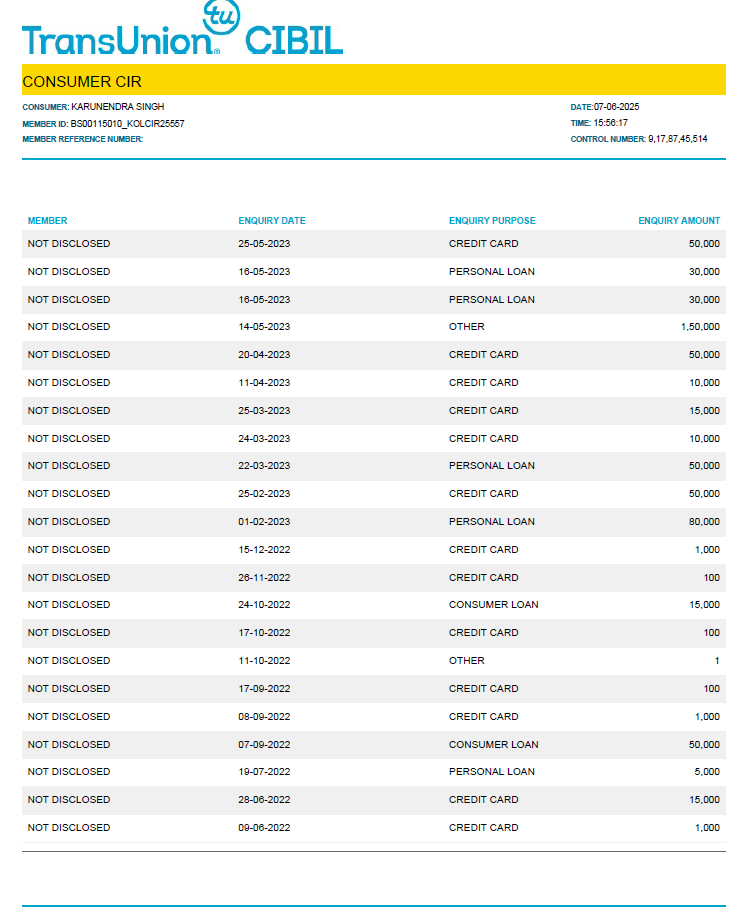Click the CONSUMER CIR yellow header title
738x911 pixels.
82,82
